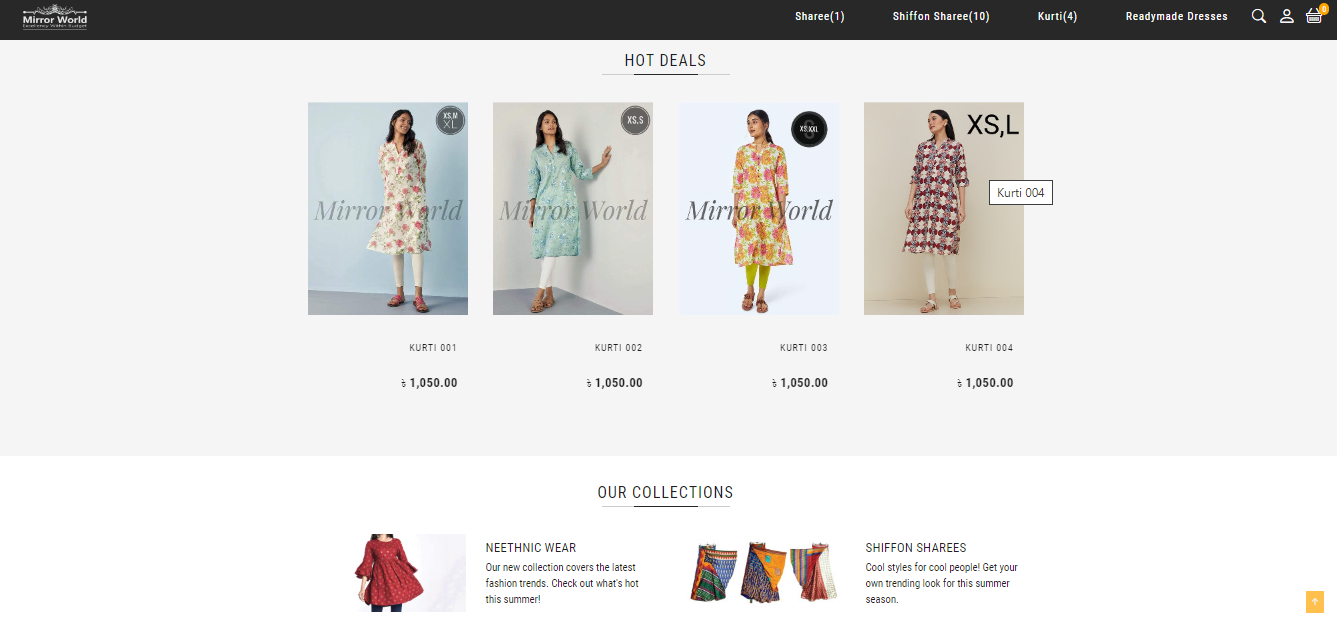Click the user account icon
The height and width of the screenshot is (628, 1337).
click(1287, 16)
